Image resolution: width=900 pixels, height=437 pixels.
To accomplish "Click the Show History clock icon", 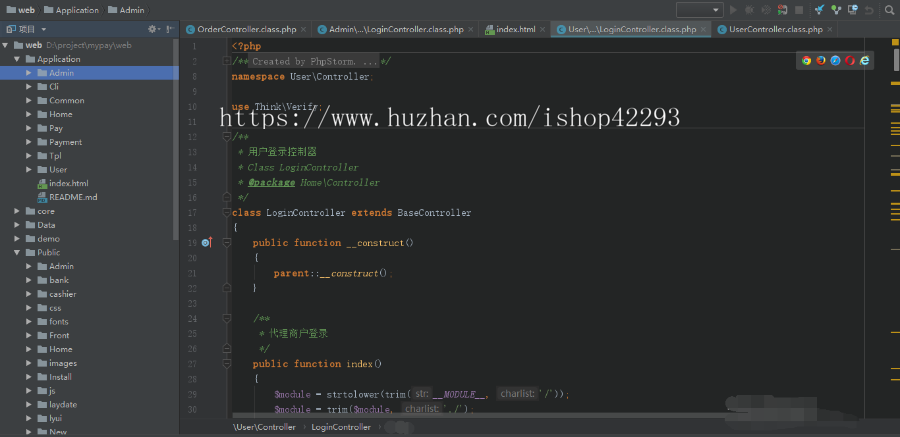I will tap(853, 10).
